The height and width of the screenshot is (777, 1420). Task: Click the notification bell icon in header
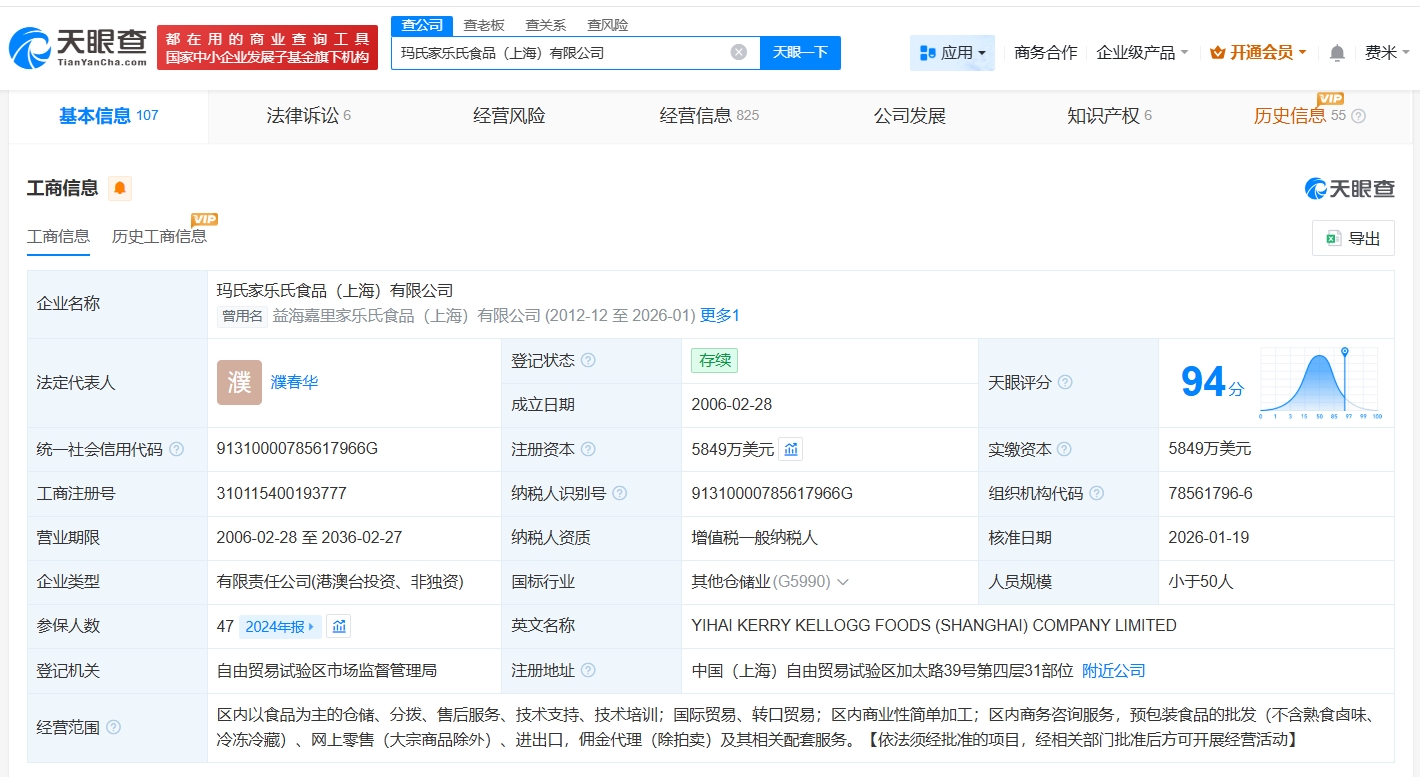(1337, 53)
